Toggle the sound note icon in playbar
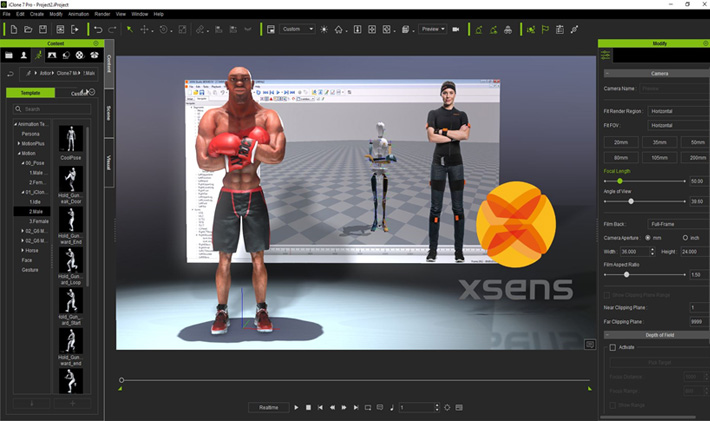This screenshot has height=421, width=710. pyautogui.click(x=392, y=407)
